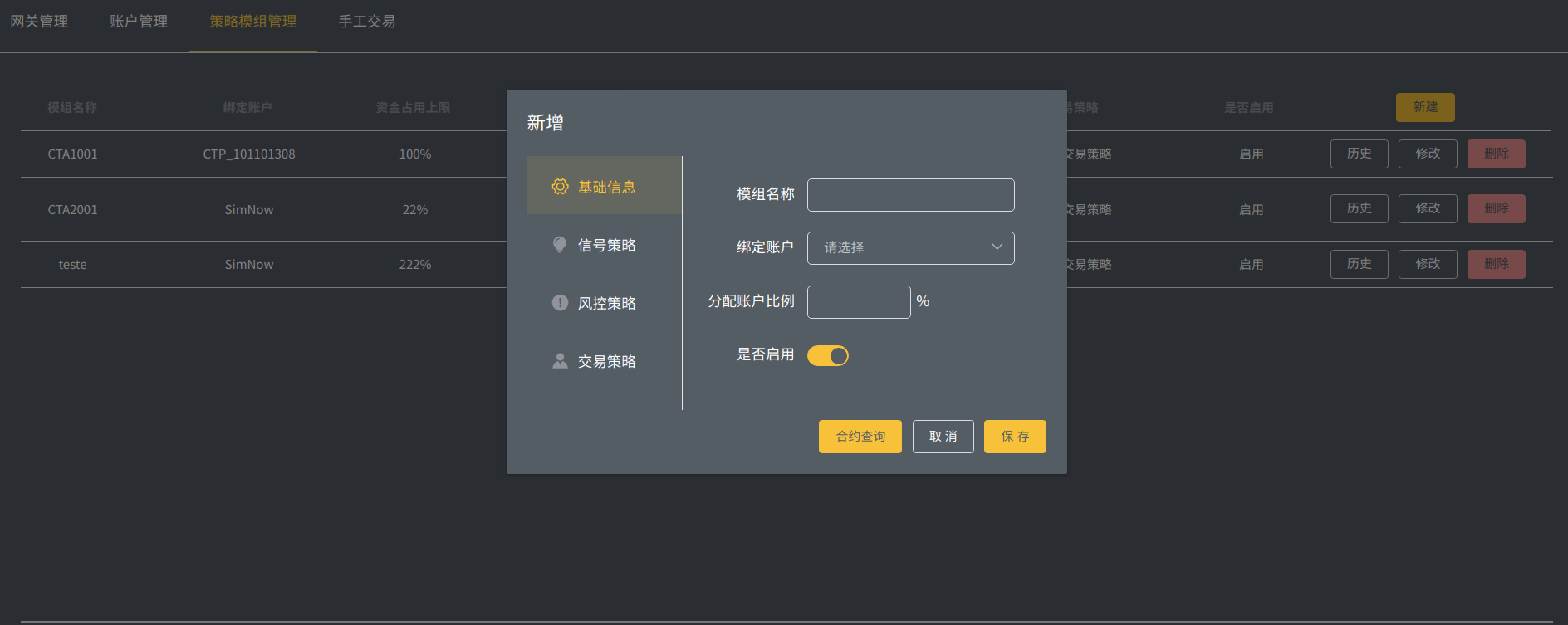Click the 分配账户比例 percentage input
Viewport: 1568px width, 625px height.
pyautogui.click(x=858, y=302)
